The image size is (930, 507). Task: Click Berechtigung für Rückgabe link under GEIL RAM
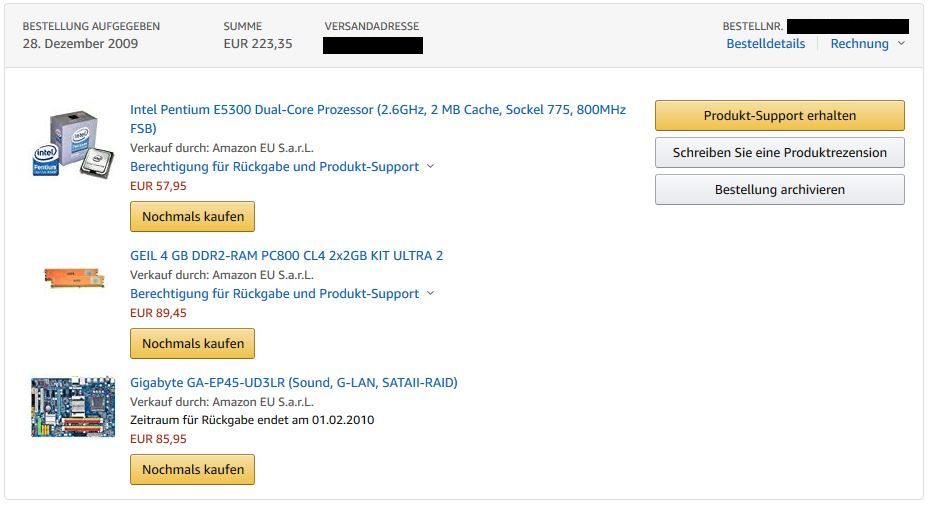pos(274,293)
